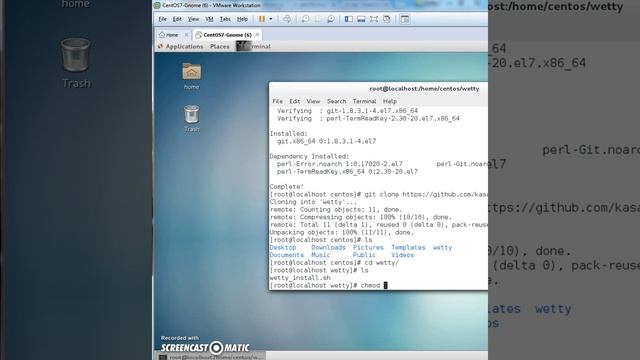Viewport: 640px width, 360px height.
Task: Open the VMware VM menu
Action: (x=209, y=19)
